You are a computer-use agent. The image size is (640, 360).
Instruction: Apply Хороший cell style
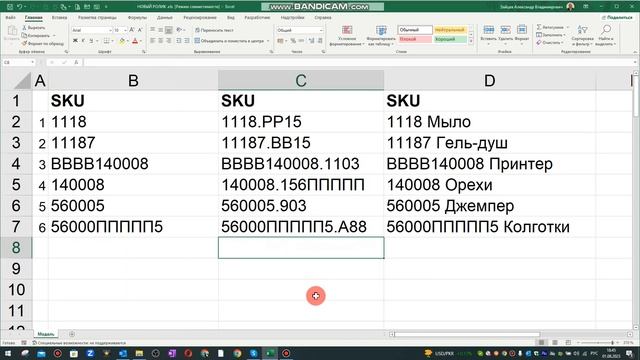coord(450,39)
